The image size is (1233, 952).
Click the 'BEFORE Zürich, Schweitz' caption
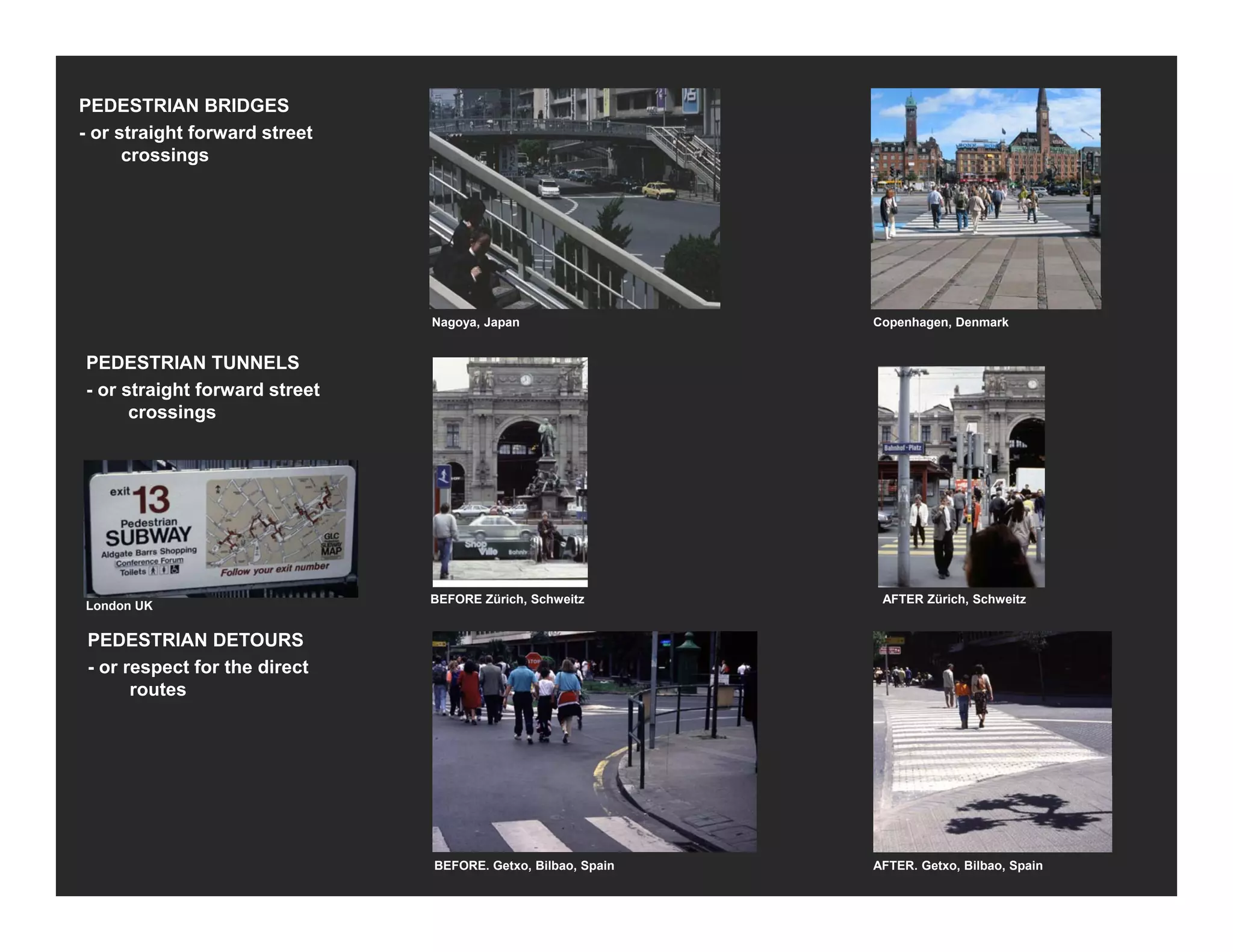coord(507,599)
